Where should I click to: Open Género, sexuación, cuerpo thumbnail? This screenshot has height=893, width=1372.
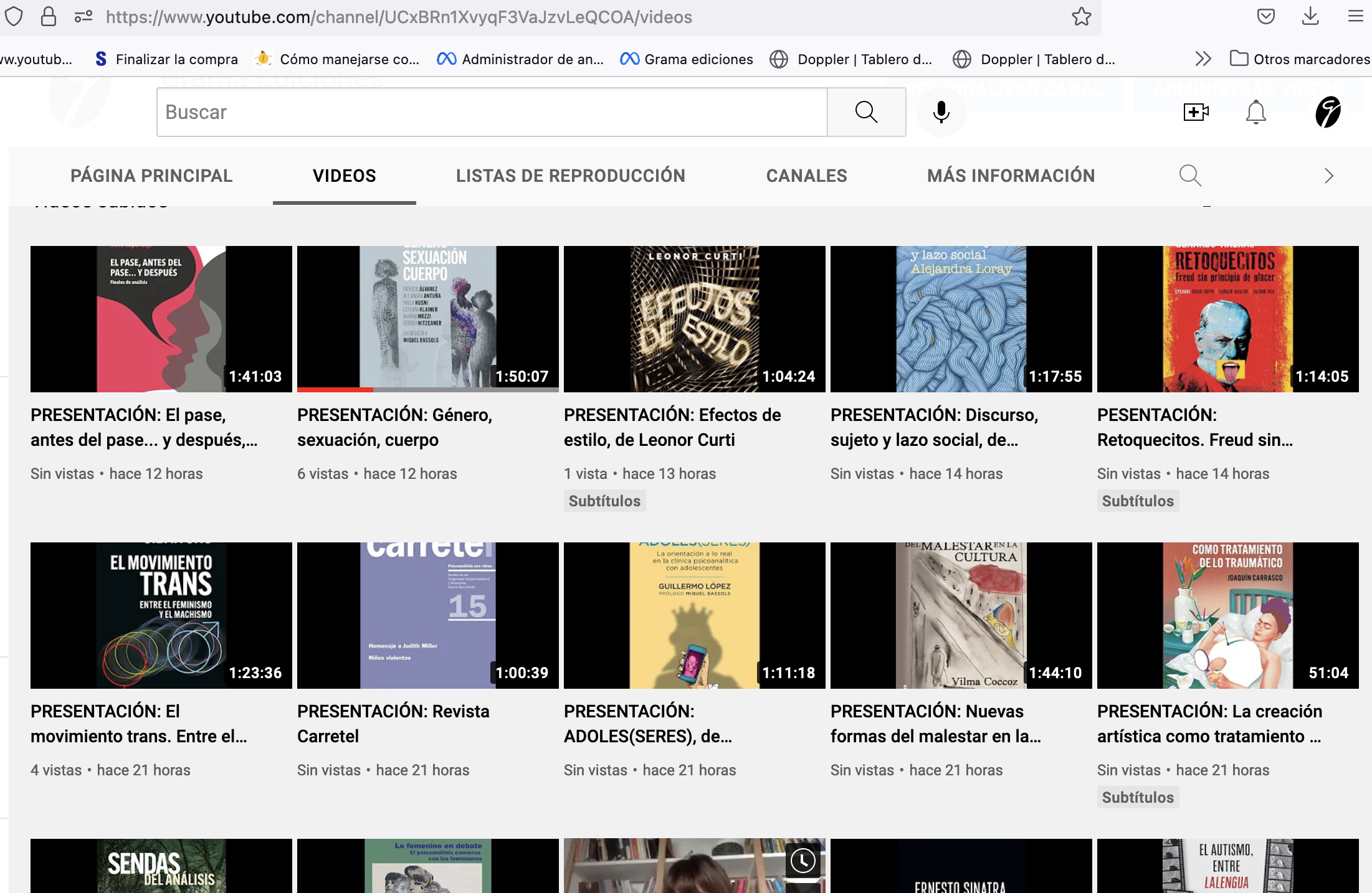pyautogui.click(x=428, y=319)
